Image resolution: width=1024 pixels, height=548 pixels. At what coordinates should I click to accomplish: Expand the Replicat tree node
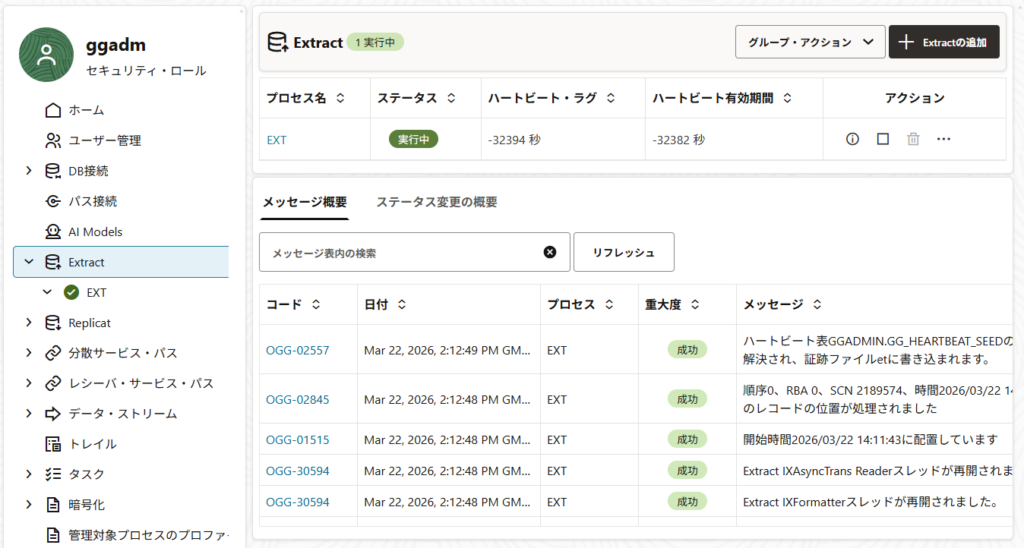click(x=28, y=323)
